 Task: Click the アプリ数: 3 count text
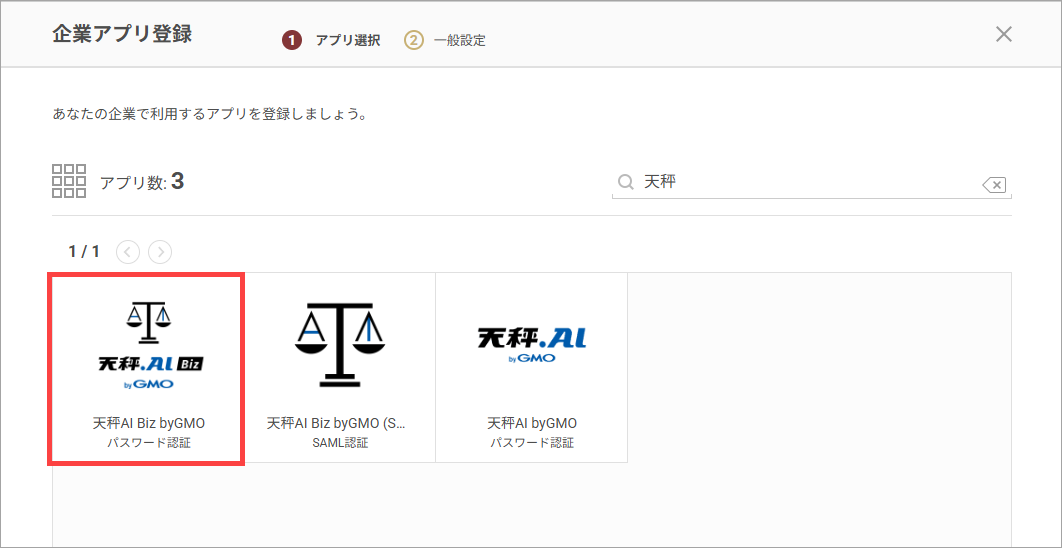coord(142,182)
